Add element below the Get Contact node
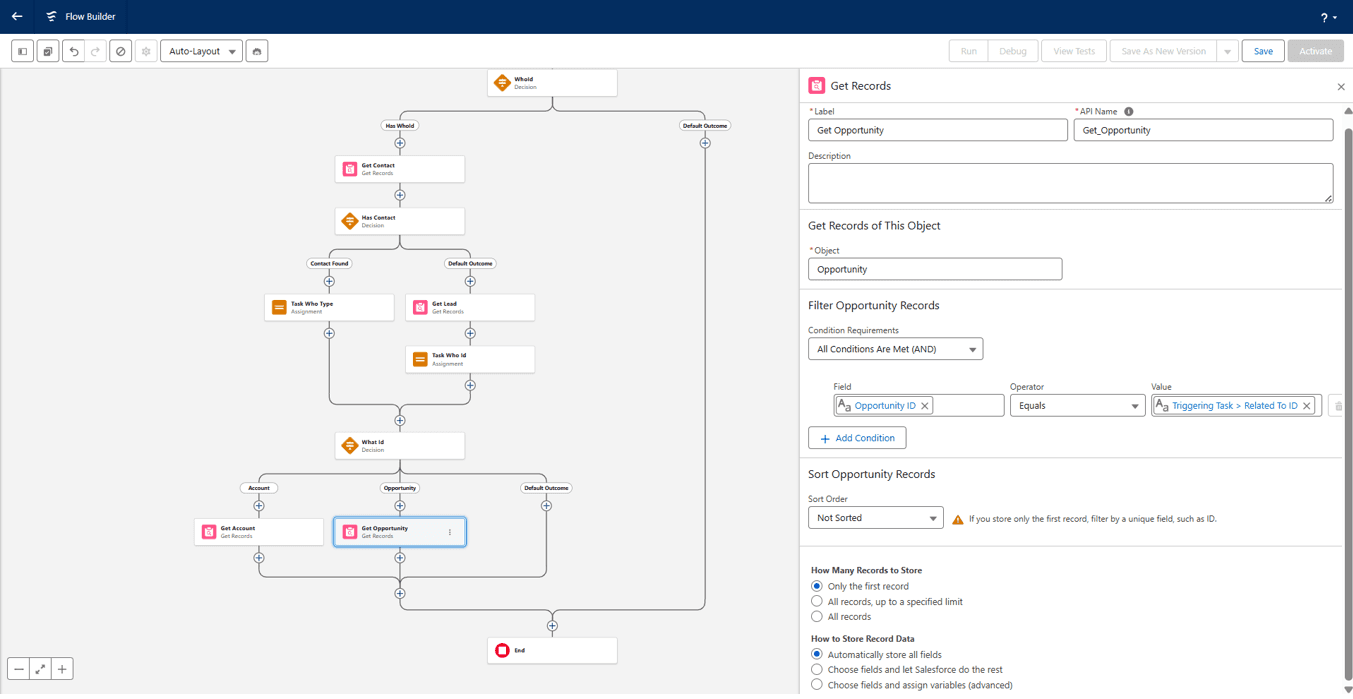Image resolution: width=1353 pixels, height=699 pixels. 400,195
